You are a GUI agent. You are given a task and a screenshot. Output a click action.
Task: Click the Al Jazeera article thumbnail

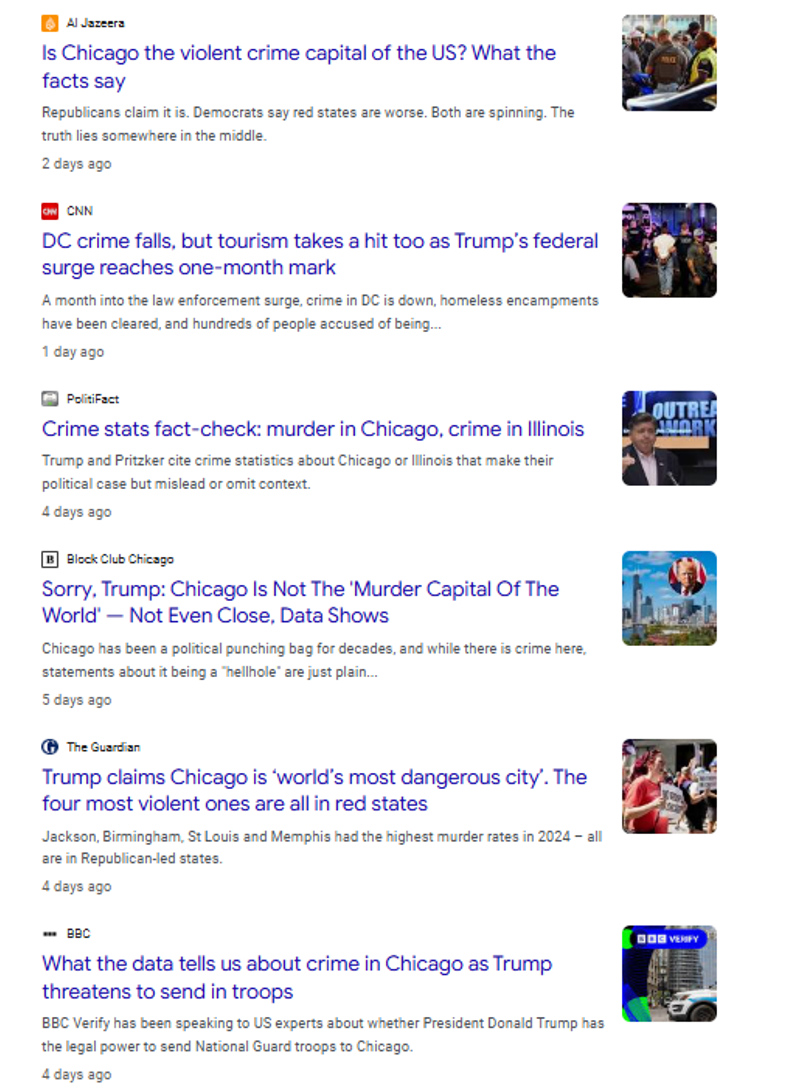tap(669, 62)
